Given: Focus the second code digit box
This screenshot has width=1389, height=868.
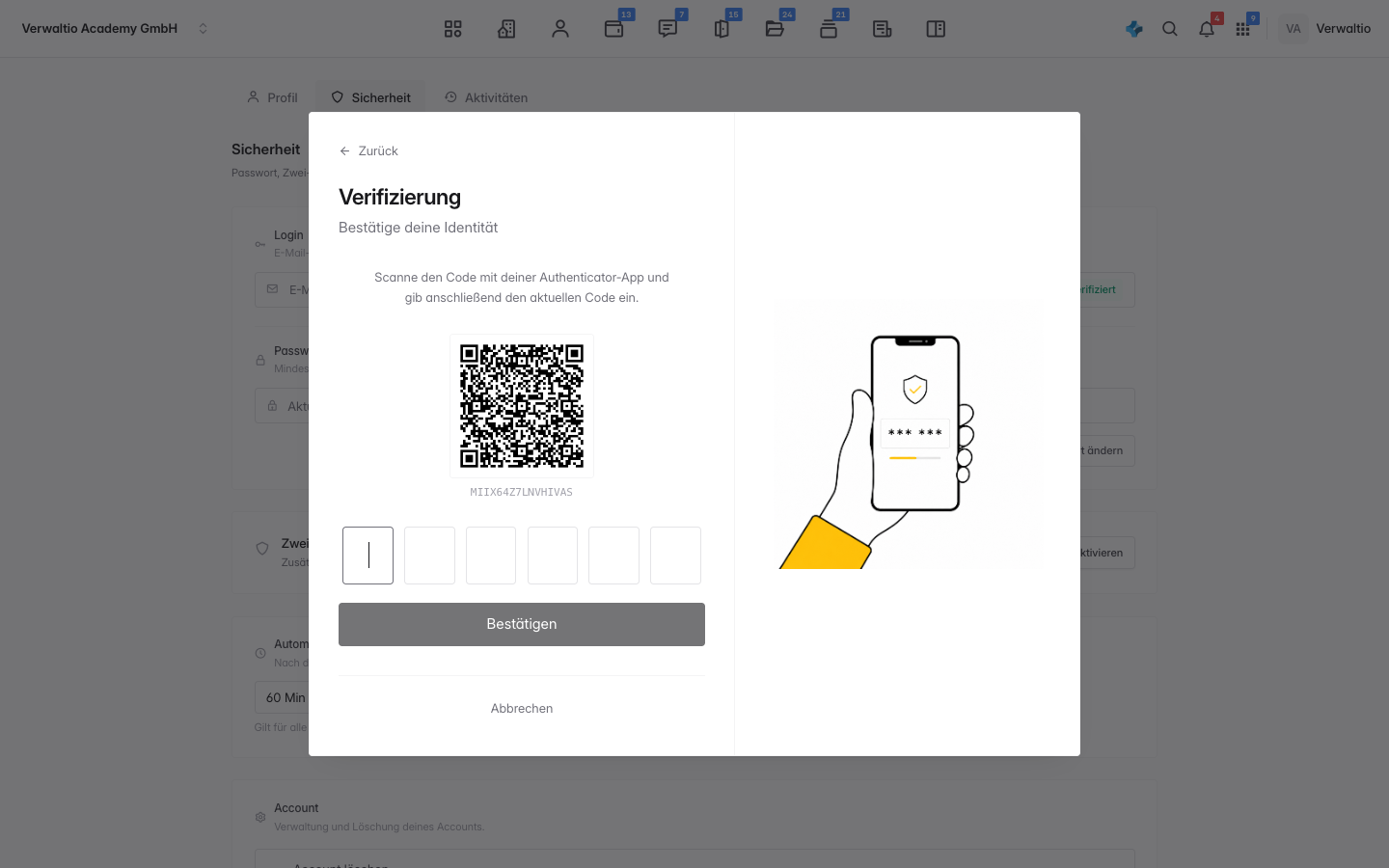Looking at the screenshot, I should 429,556.
